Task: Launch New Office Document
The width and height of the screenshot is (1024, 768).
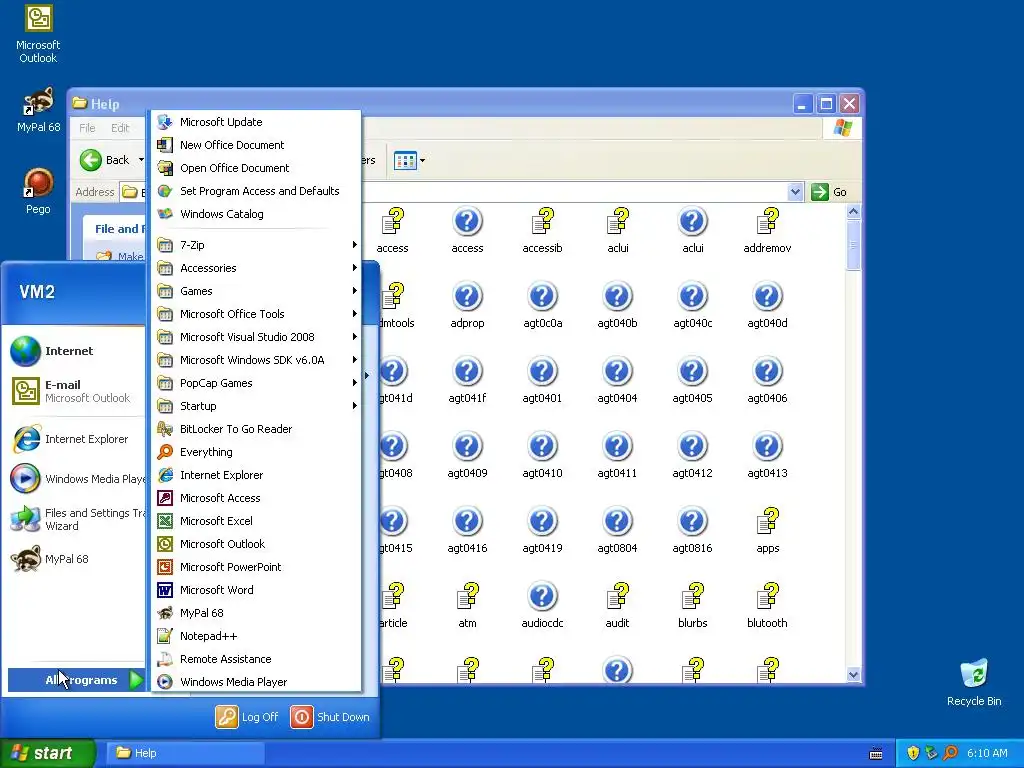Action: (256, 145)
